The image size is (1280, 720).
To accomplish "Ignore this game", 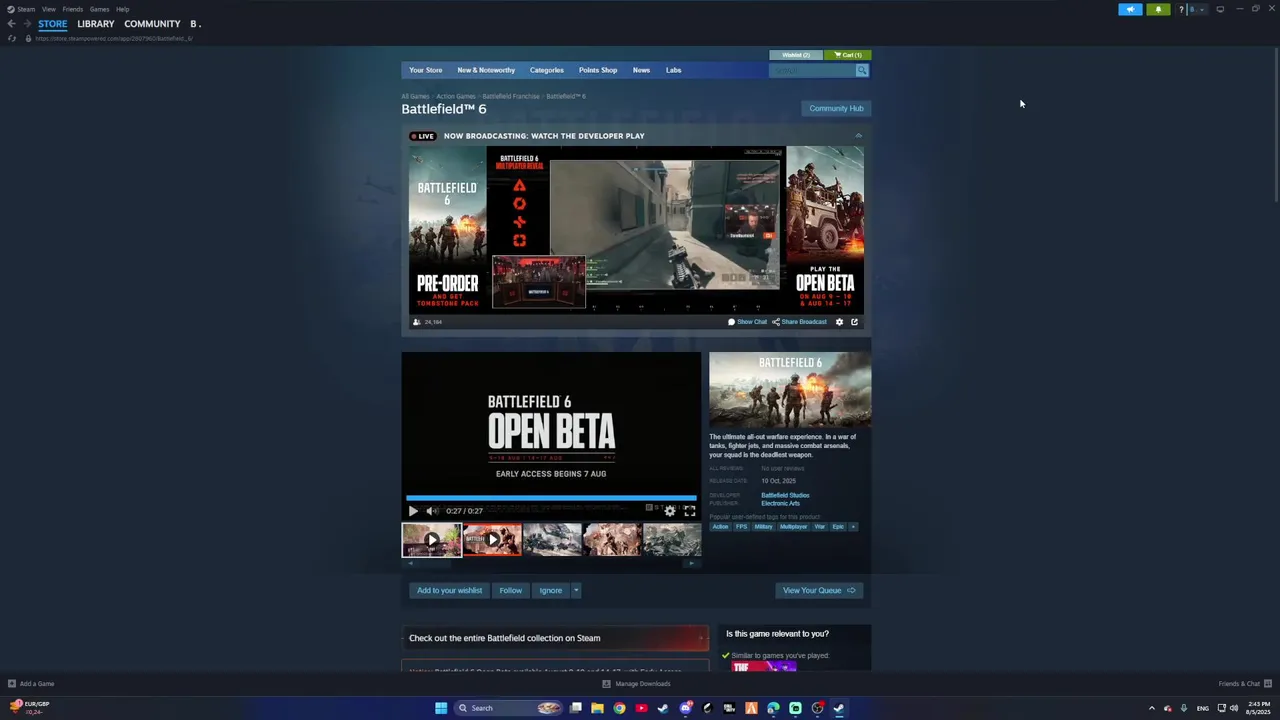I will click(x=551, y=590).
